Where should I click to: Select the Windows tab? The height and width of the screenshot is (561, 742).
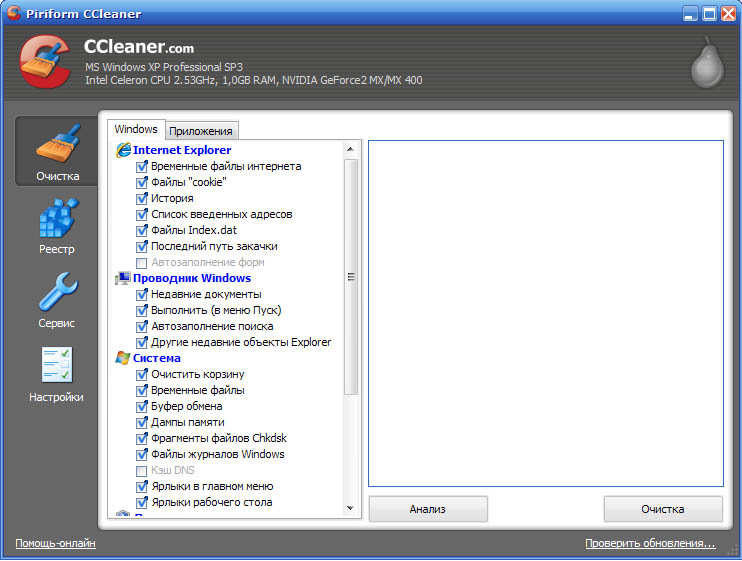[136, 130]
